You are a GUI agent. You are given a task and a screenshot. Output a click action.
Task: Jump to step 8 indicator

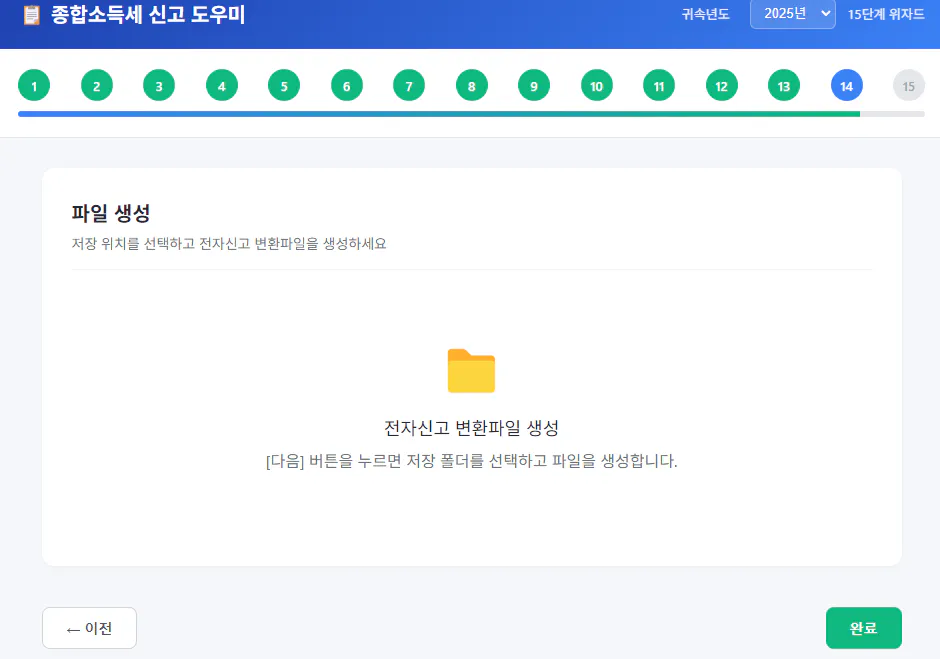coord(472,86)
